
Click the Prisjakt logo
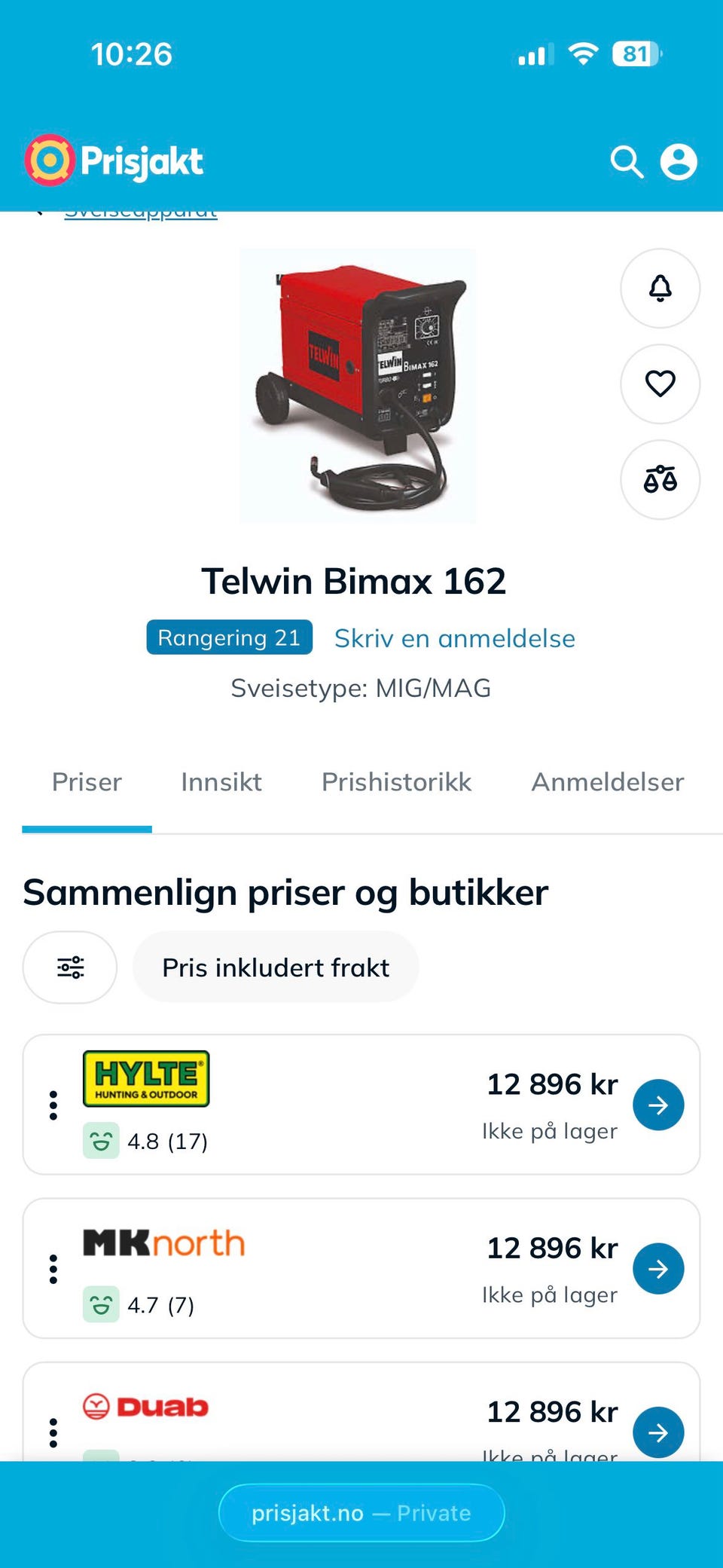coord(114,160)
